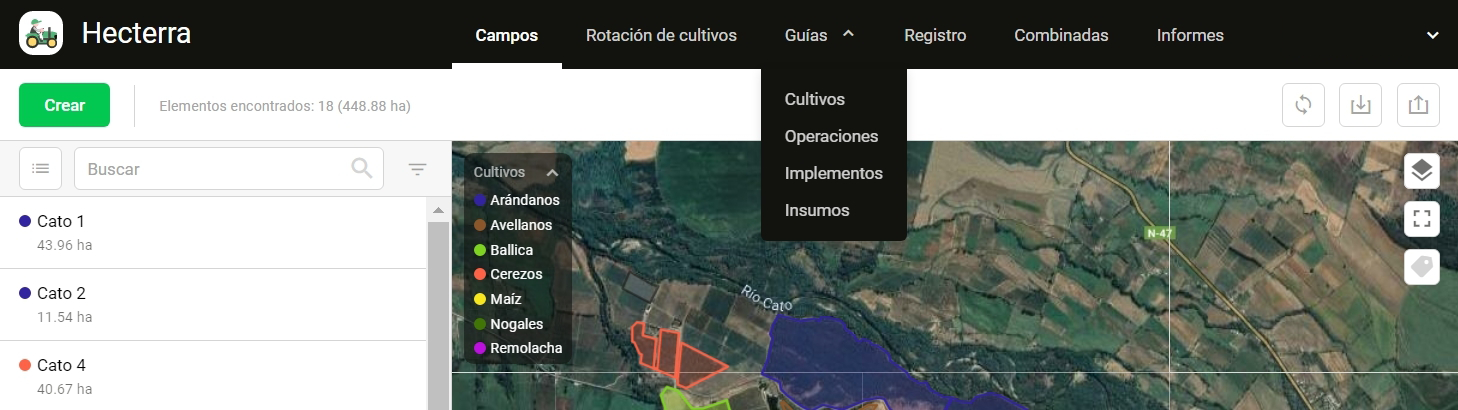Enter fullscreen map view

coord(1421,218)
